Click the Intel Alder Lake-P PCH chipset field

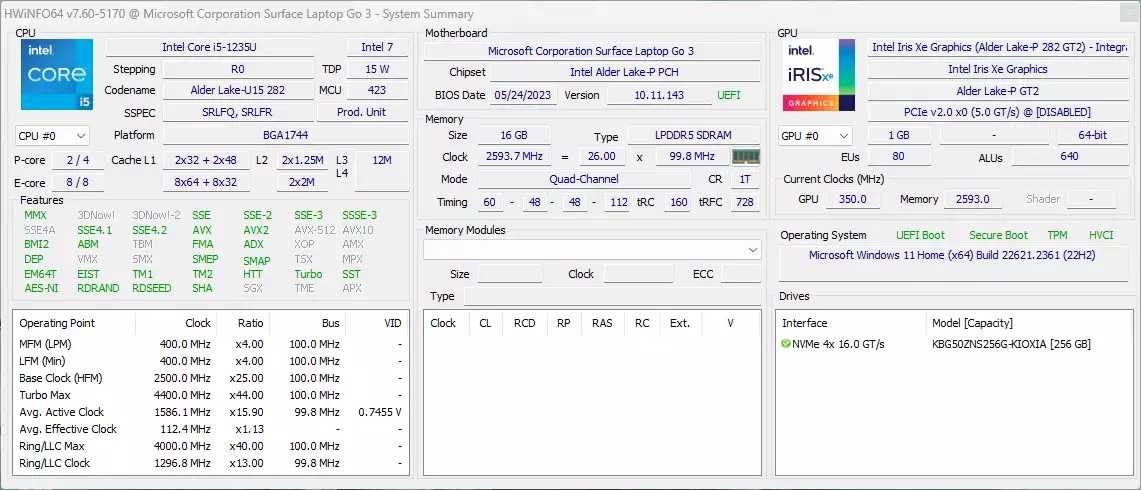click(x=624, y=72)
